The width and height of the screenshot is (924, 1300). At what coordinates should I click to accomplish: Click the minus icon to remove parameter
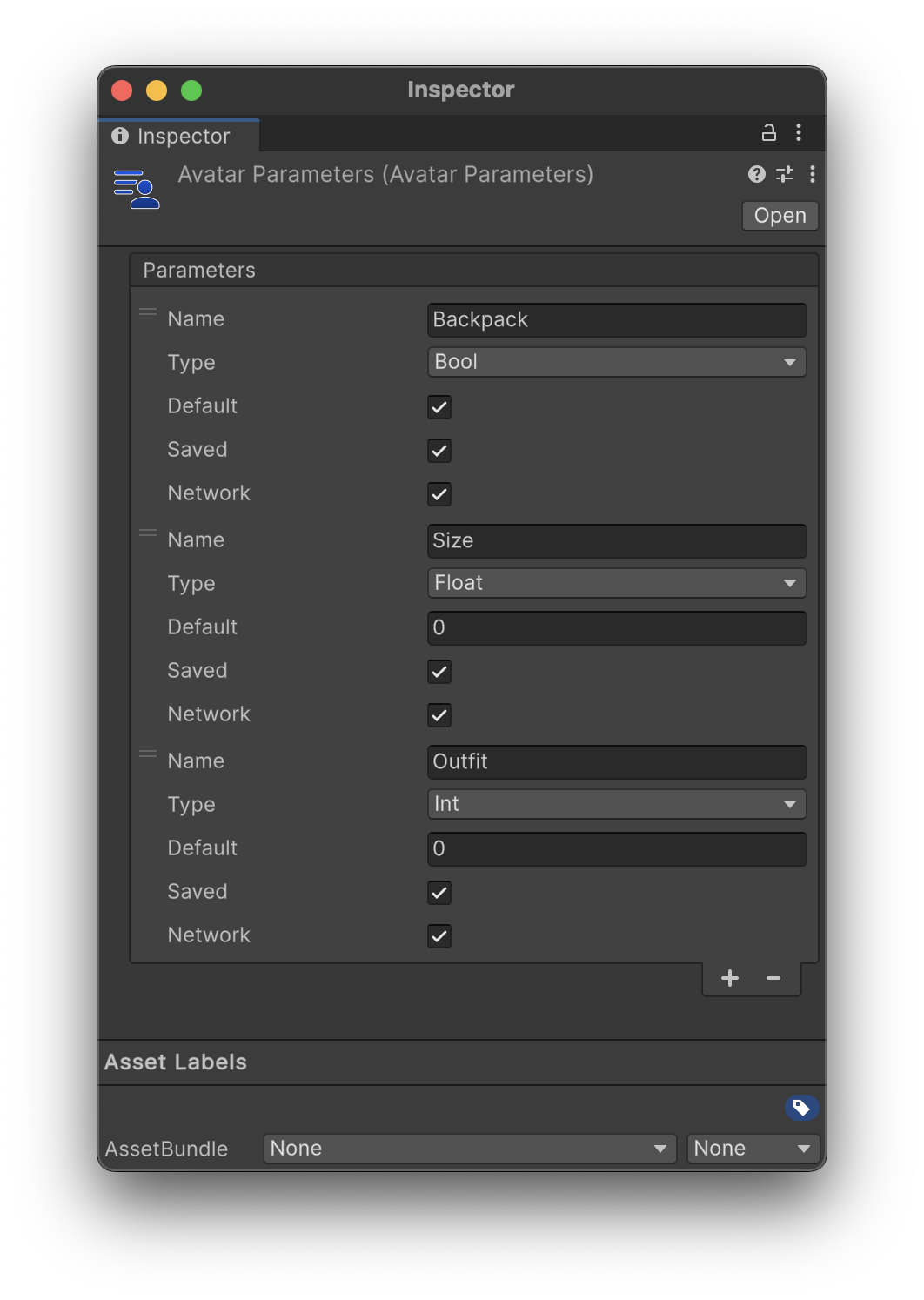[773, 979]
